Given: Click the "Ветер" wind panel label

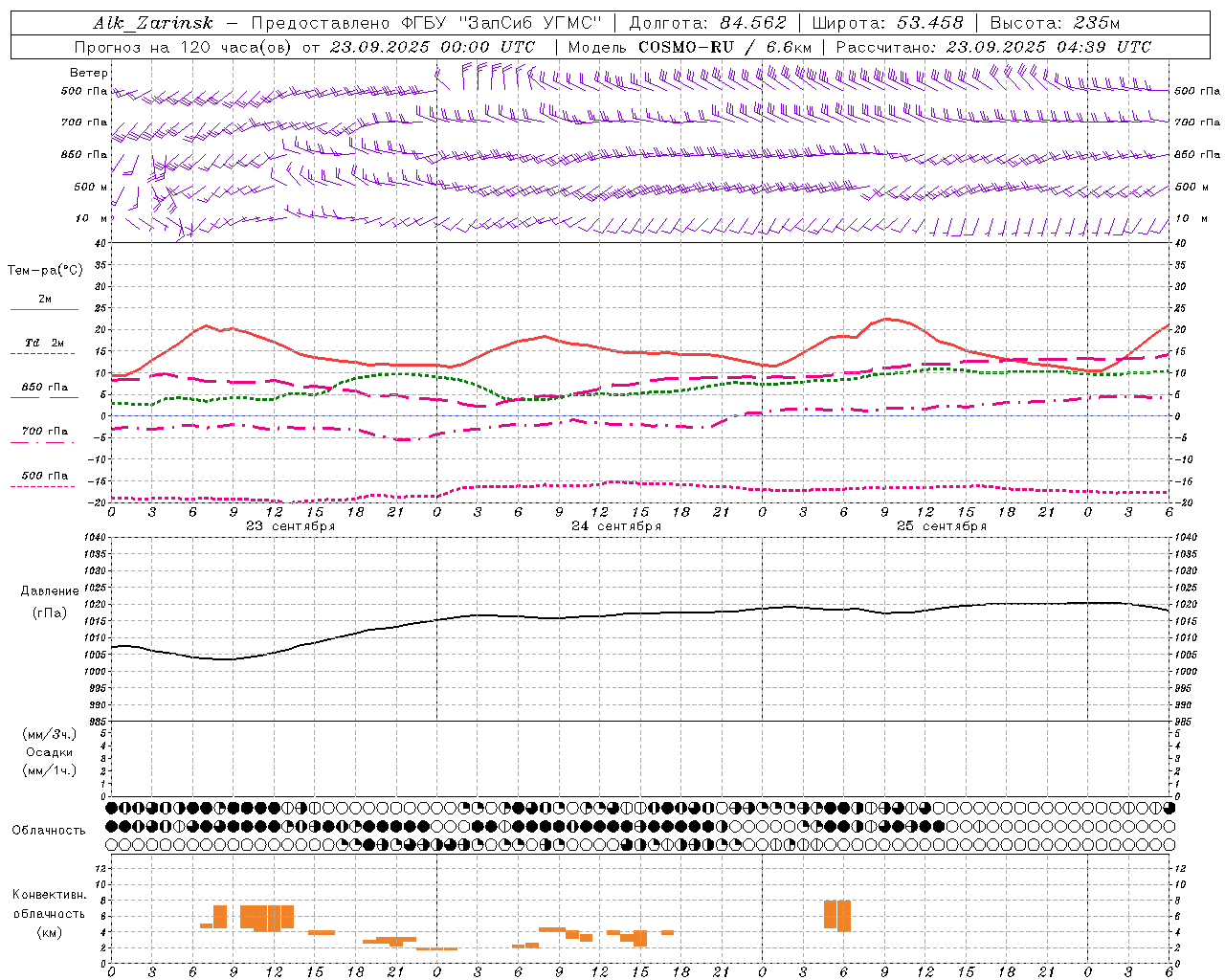Looking at the screenshot, I should click(89, 73).
